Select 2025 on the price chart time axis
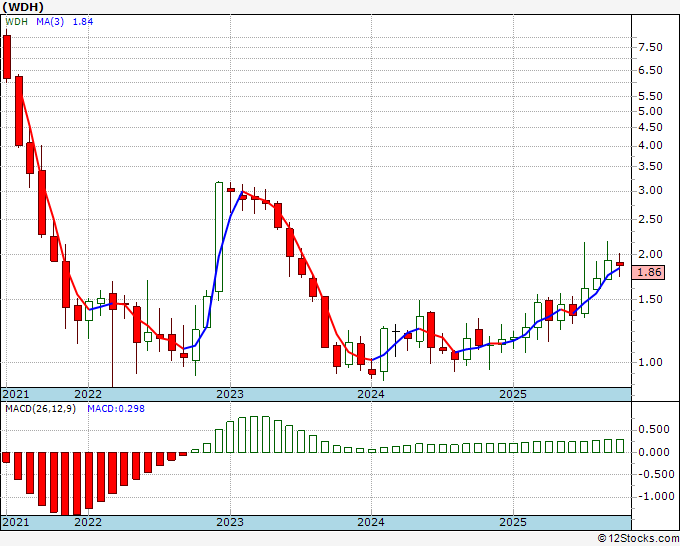Screen dimensions: 680x546 513,394
